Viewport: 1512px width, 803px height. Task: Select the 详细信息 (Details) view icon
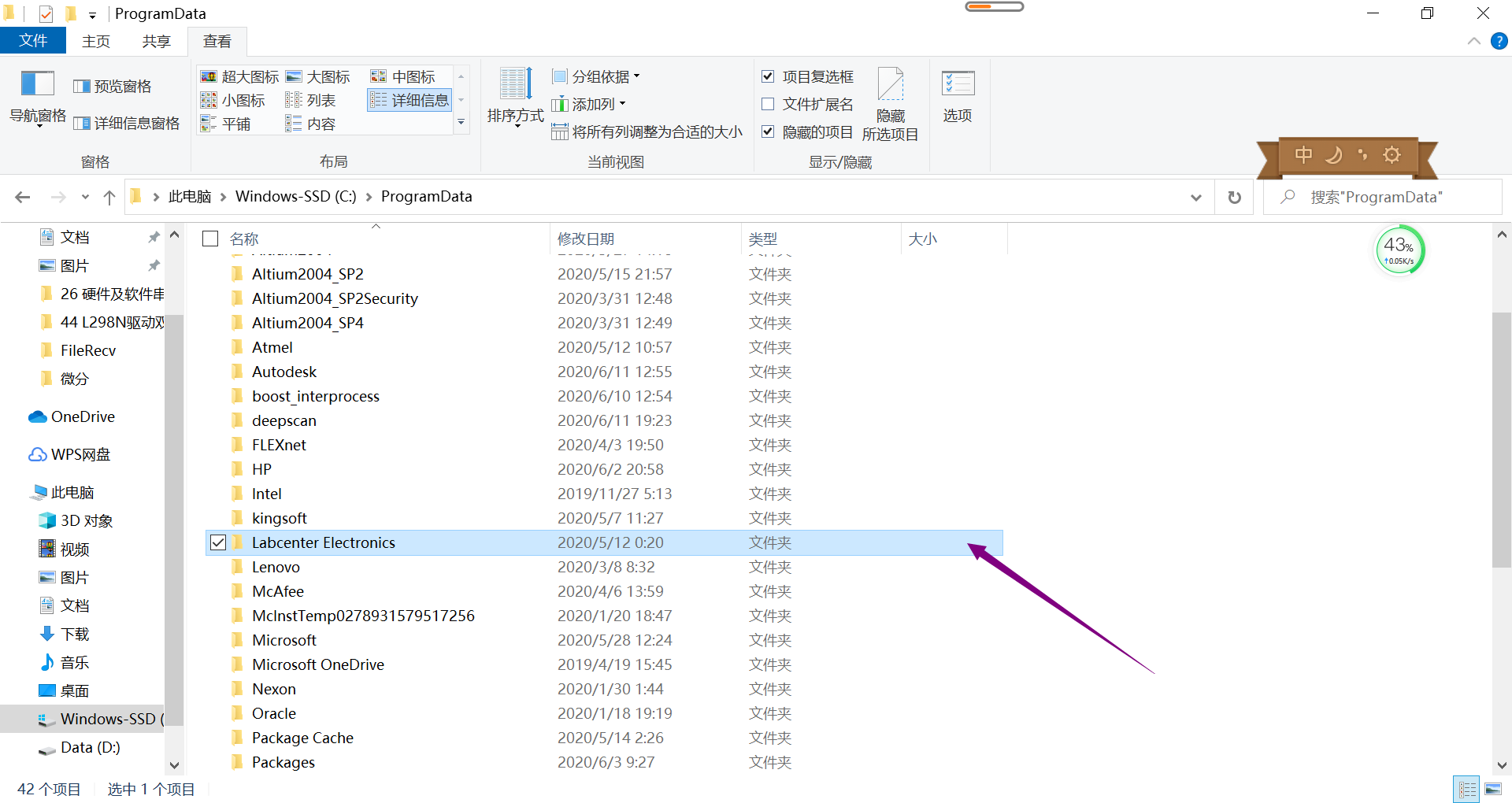[x=409, y=99]
